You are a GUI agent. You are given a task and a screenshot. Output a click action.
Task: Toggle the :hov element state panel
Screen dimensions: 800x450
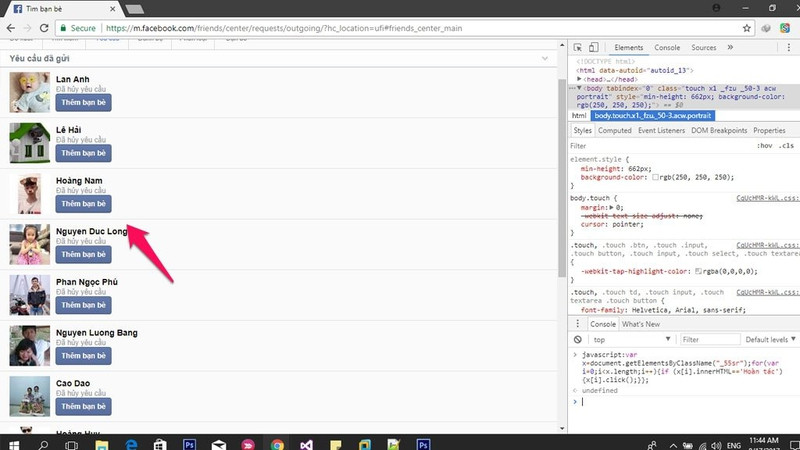[765, 146]
